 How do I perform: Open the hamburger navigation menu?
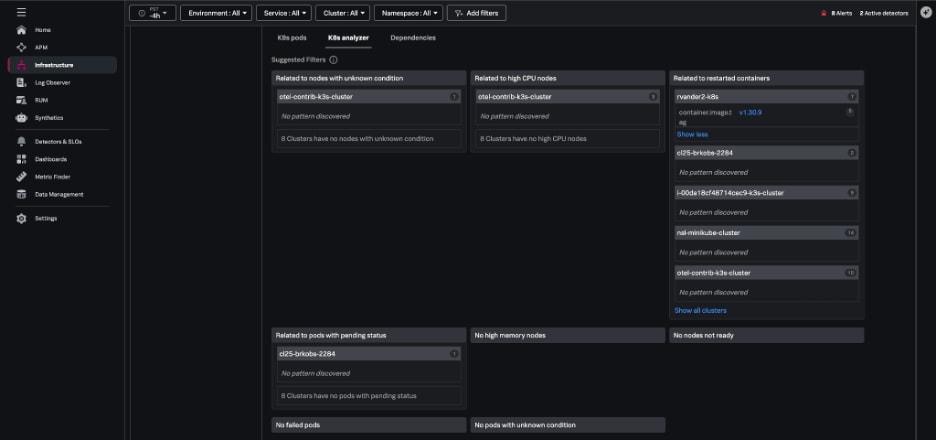[21, 13]
